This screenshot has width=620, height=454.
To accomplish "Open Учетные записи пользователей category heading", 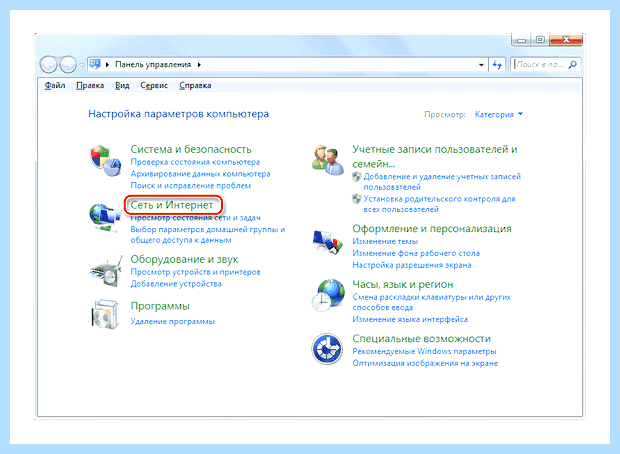I will pos(435,156).
